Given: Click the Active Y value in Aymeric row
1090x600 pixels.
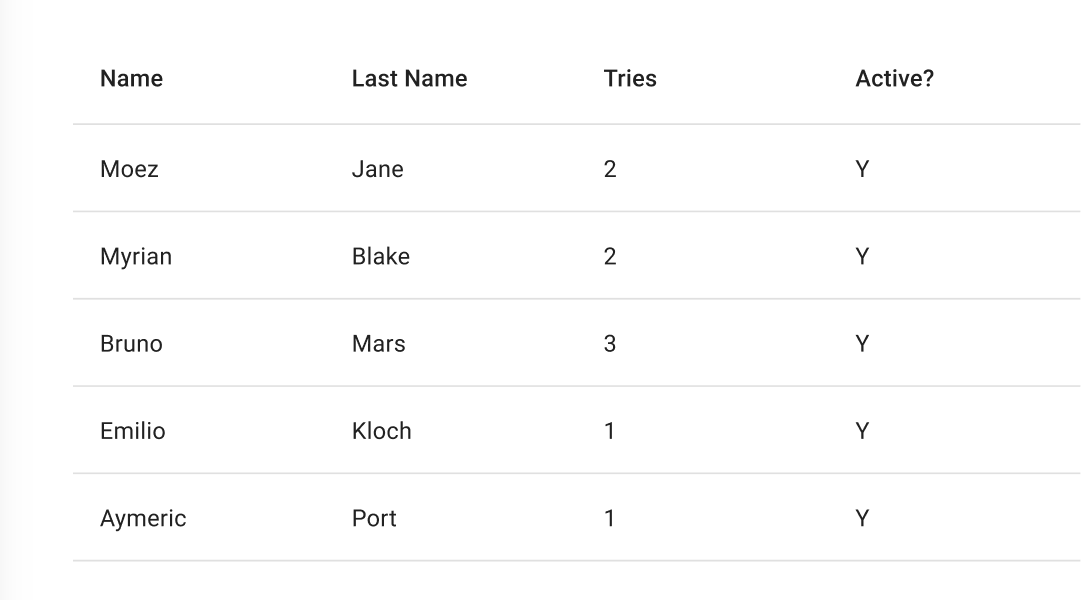Looking at the screenshot, I should click(x=862, y=518).
